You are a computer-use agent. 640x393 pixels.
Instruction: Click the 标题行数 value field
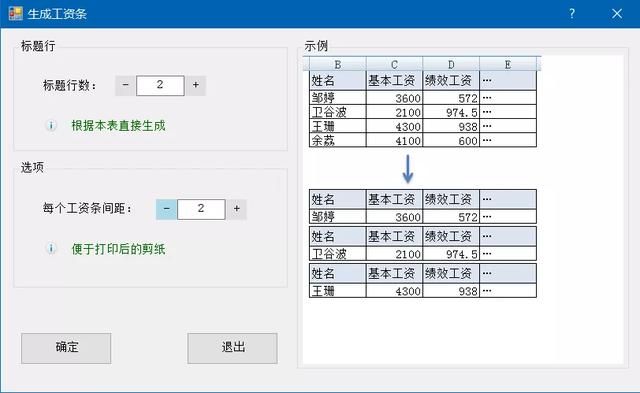[160, 85]
